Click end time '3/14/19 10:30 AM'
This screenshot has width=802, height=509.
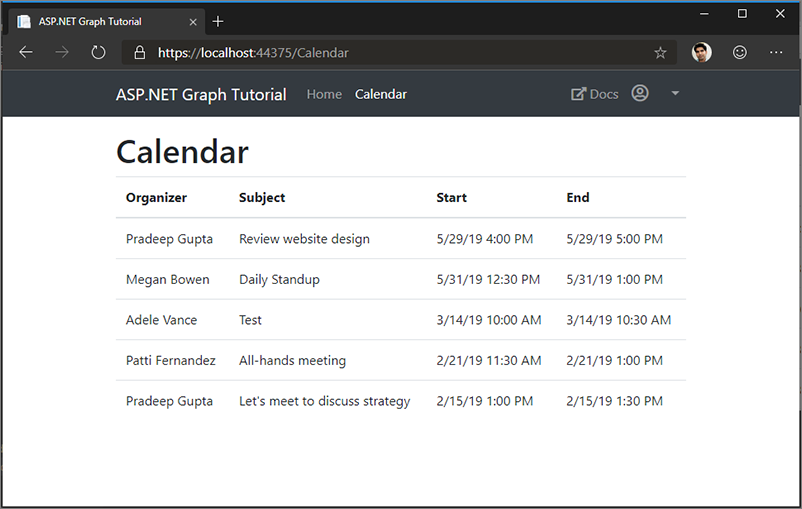point(619,320)
